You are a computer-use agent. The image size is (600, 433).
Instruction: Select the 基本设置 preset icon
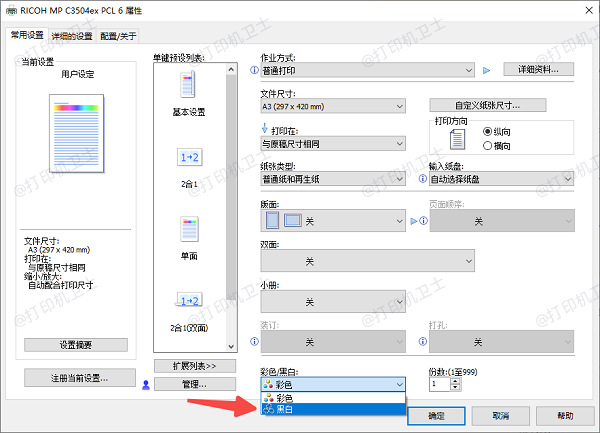(188, 85)
